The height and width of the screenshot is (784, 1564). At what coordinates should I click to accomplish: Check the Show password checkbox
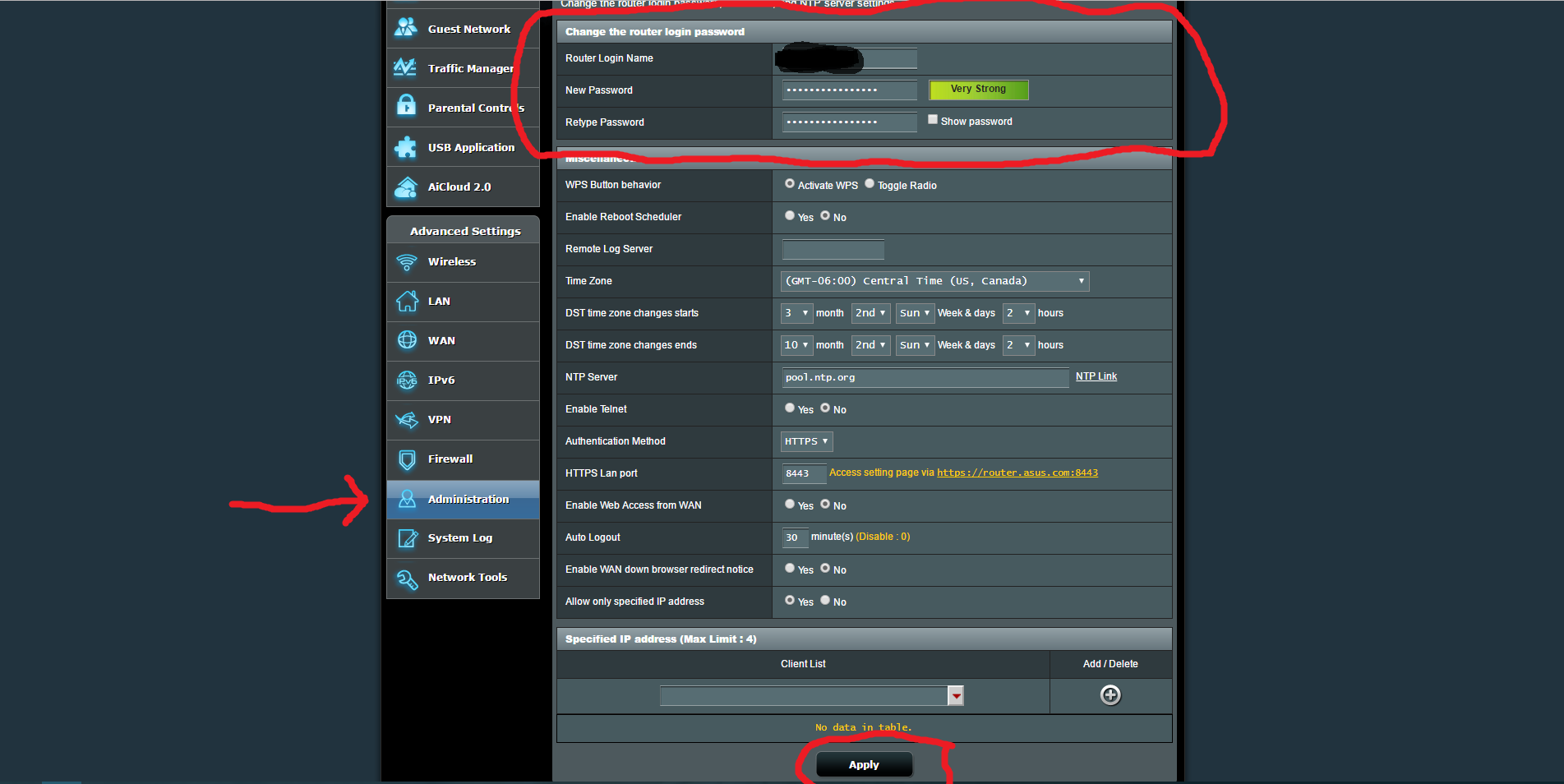point(932,119)
